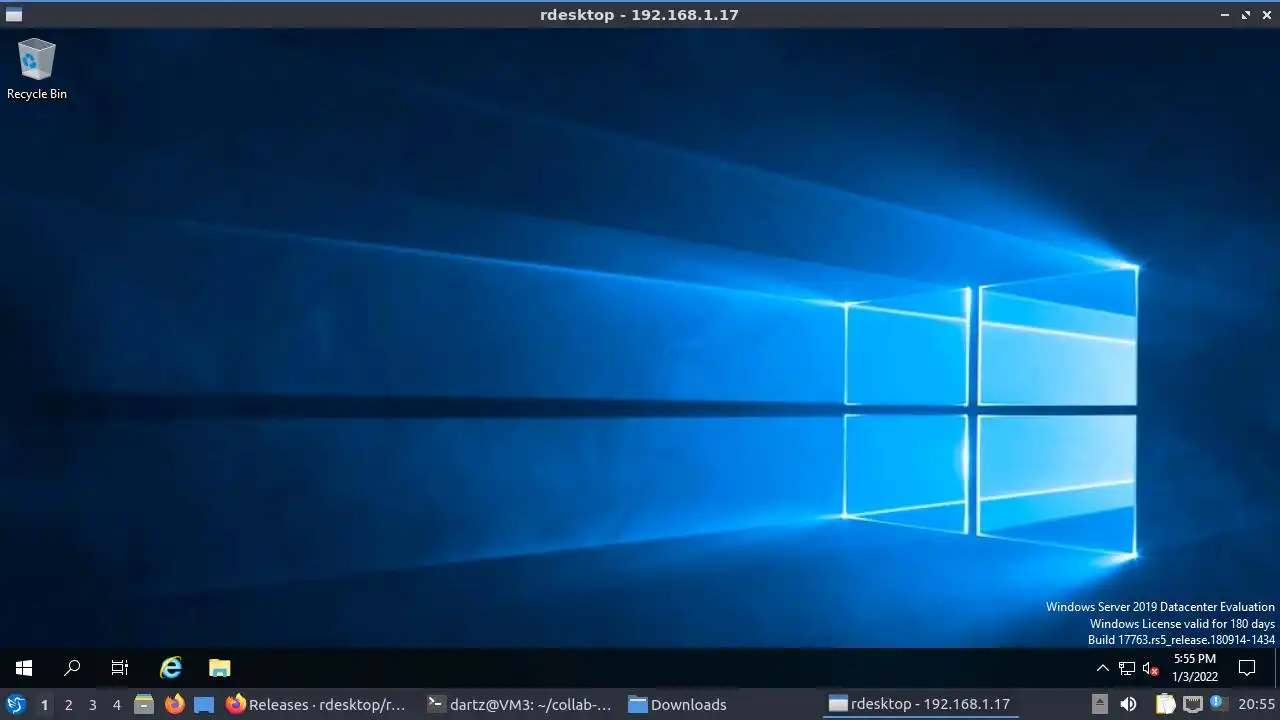The image size is (1280, 720).
Task: Click removable media eject tray icon
Action: pos(1099,704)
